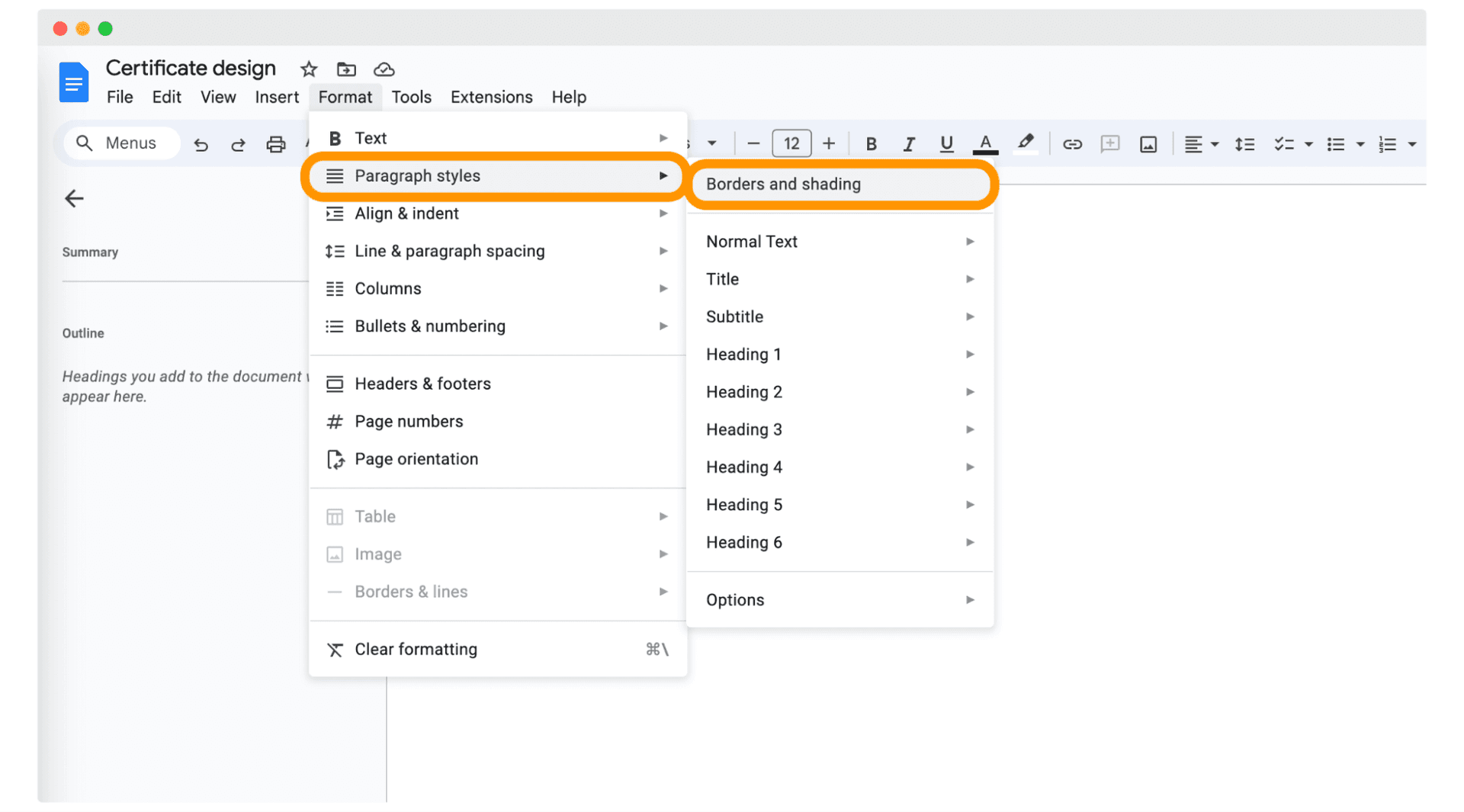Open the Tools menu
This screenshot has width=1464, height=812.
[412, 98]
